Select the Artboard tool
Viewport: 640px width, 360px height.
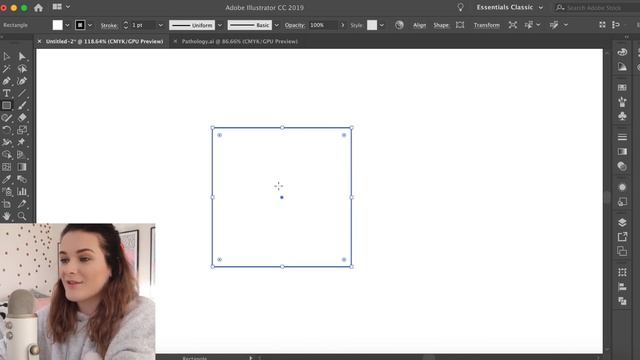7,204
